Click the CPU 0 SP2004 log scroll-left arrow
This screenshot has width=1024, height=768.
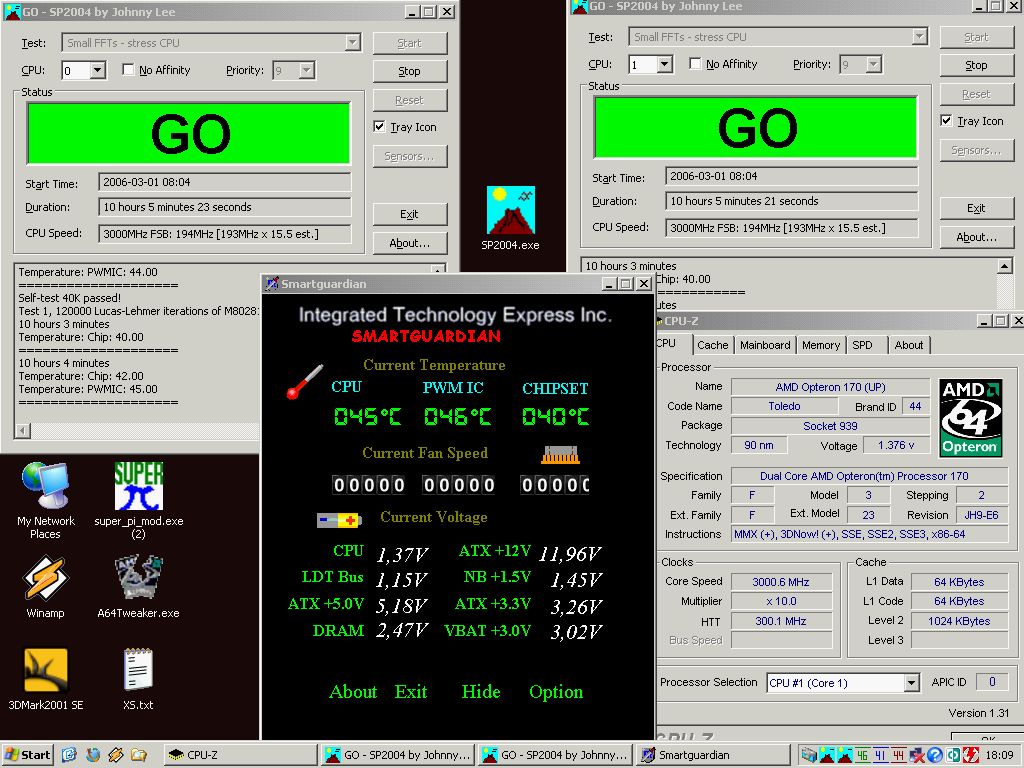[x=22, y=430]
